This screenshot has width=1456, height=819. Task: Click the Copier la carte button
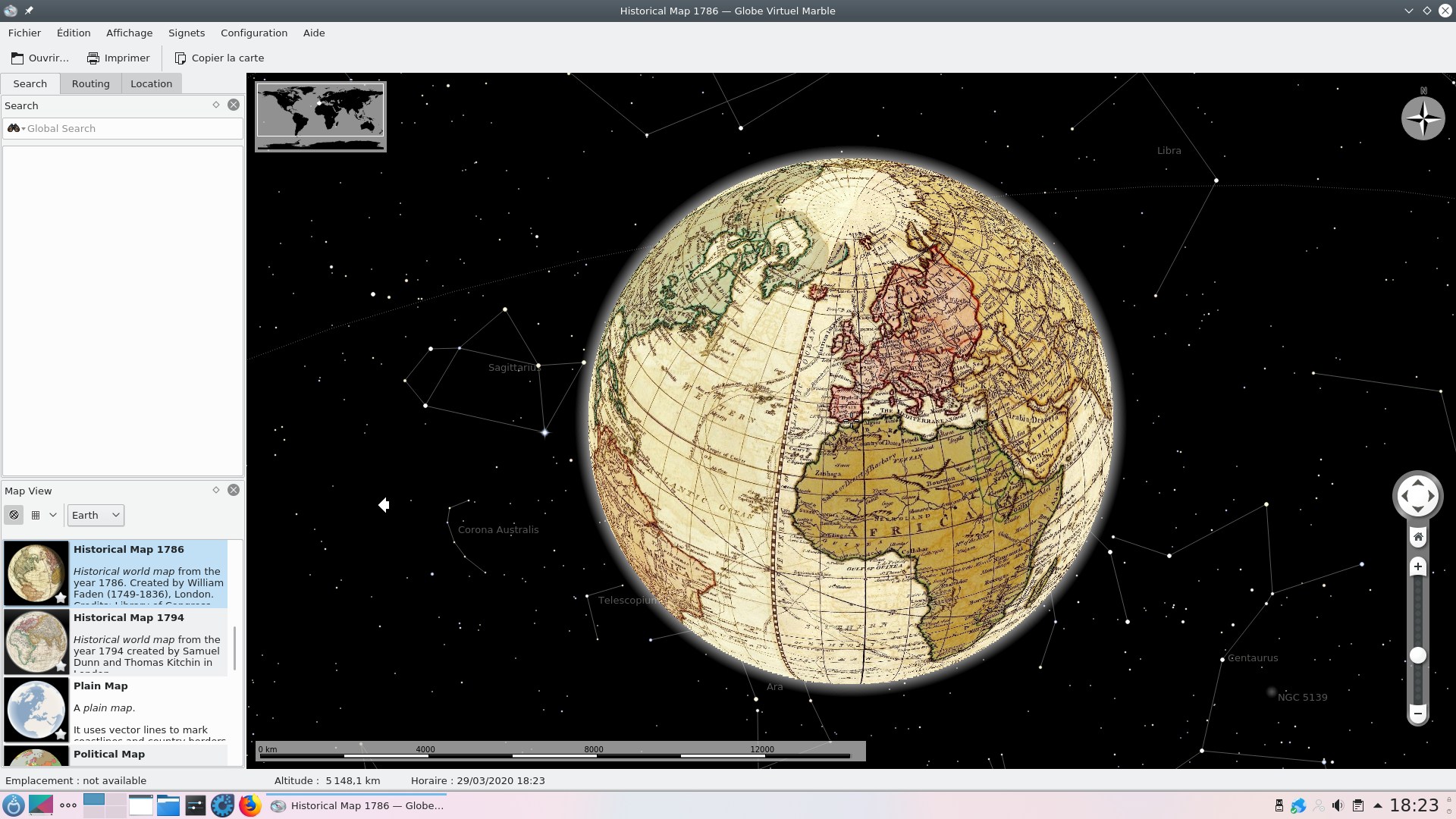pyautogui.click(x=219, y=58)
